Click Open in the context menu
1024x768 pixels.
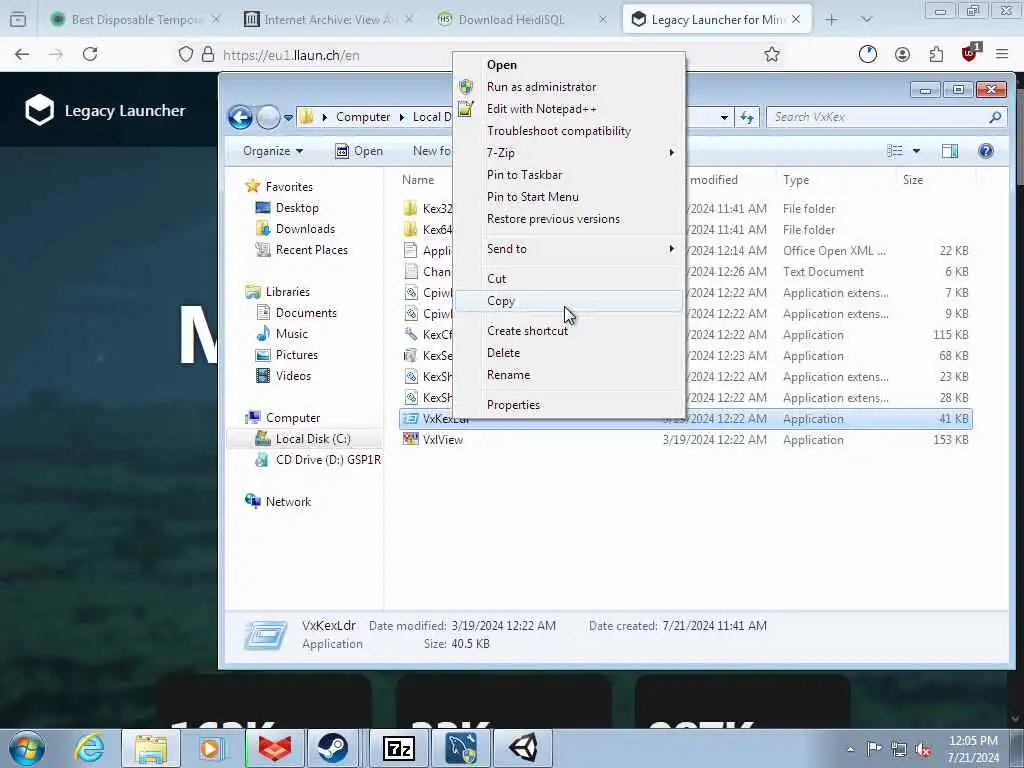click(502, 65)
